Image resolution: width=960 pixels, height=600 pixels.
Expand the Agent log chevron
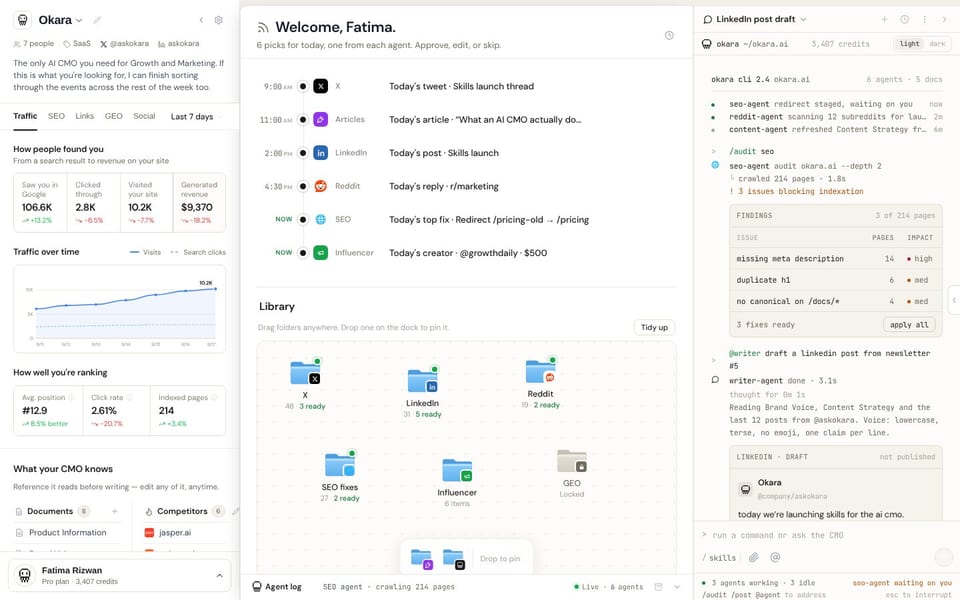tap(677, 587)
